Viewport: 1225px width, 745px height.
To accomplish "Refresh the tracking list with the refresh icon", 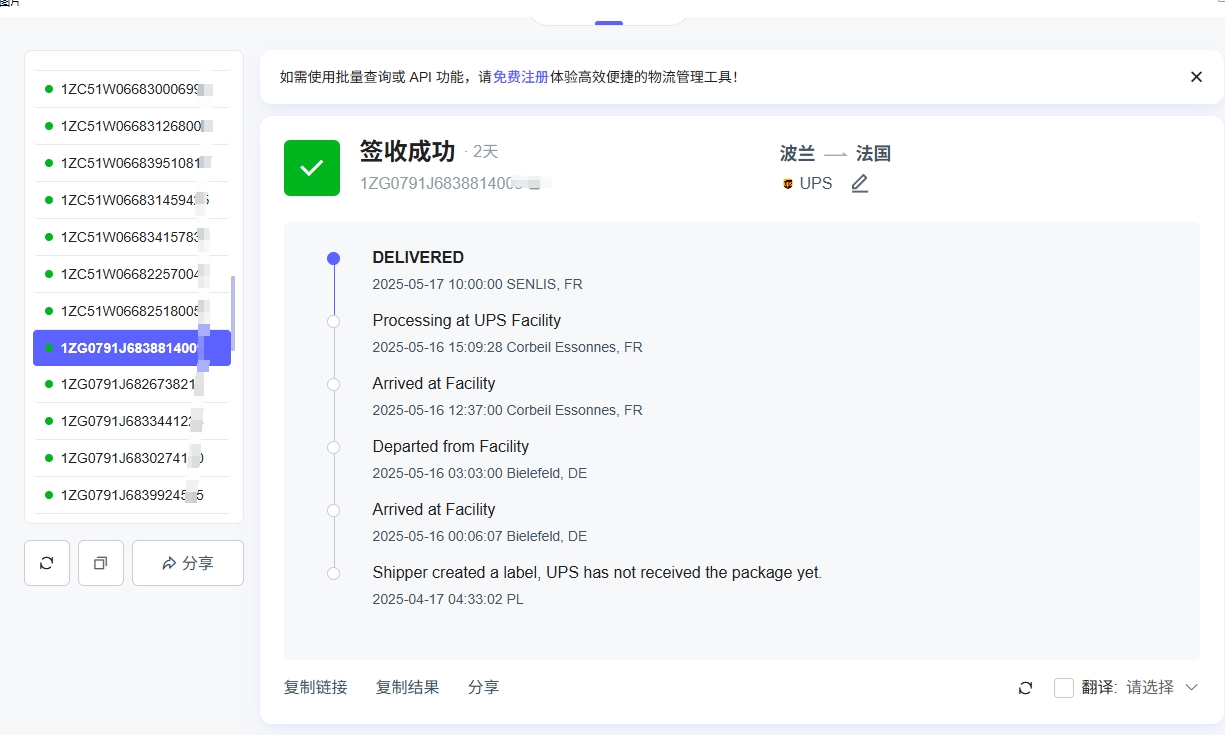I will point(46,563).
